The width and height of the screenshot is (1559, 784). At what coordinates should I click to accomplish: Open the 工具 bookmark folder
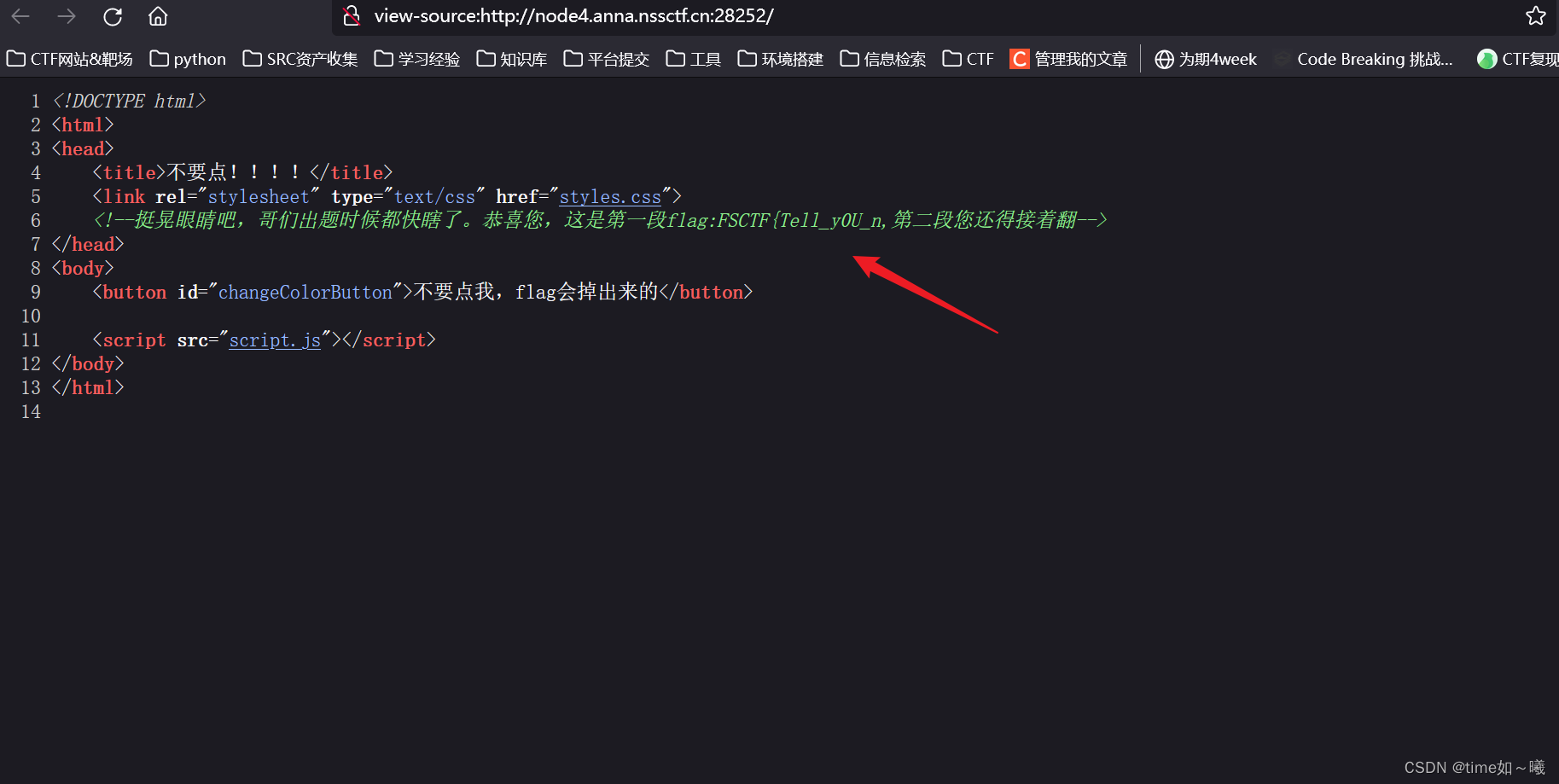(x=694, y=59)
